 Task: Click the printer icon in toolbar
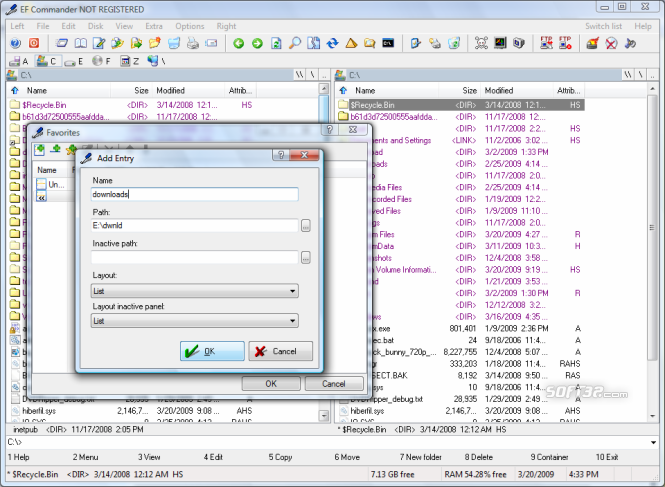pyautogui.click(x=193, y=43)
